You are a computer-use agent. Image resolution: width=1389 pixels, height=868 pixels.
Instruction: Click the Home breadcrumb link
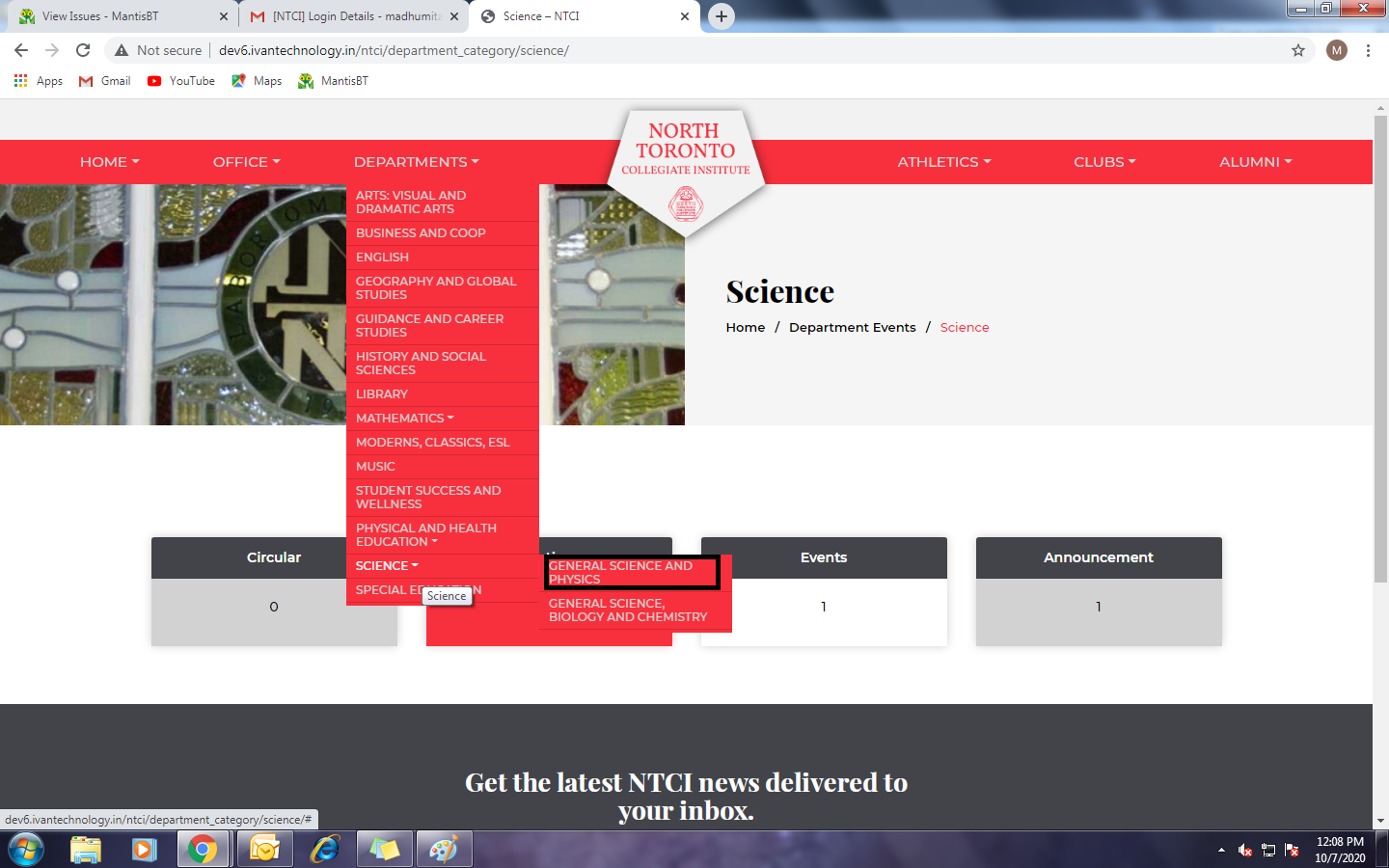point(745,327)
